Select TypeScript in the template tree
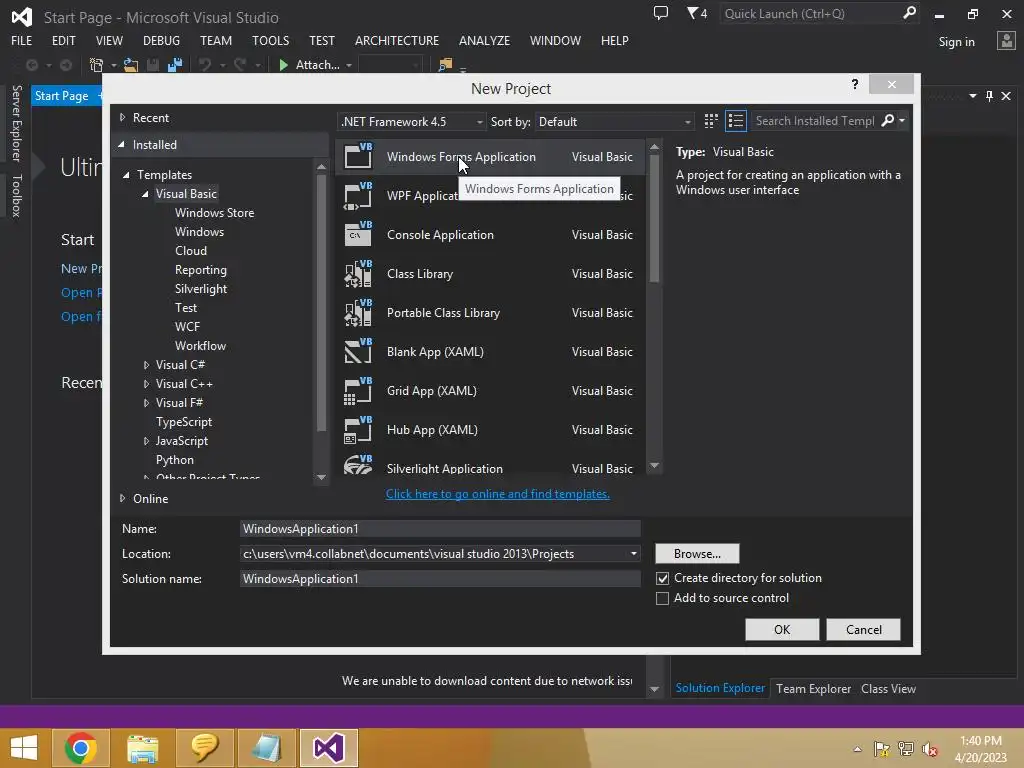Screen dimensions: 1024x768 pyautogui.click(x=184, y=422)
